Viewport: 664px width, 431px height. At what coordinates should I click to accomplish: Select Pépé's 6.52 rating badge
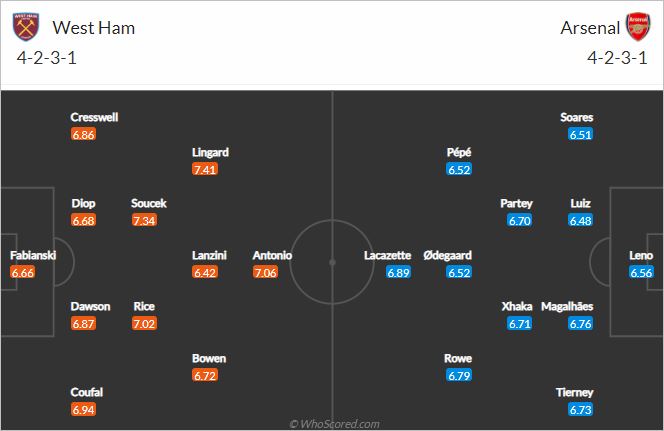point(459,170)
